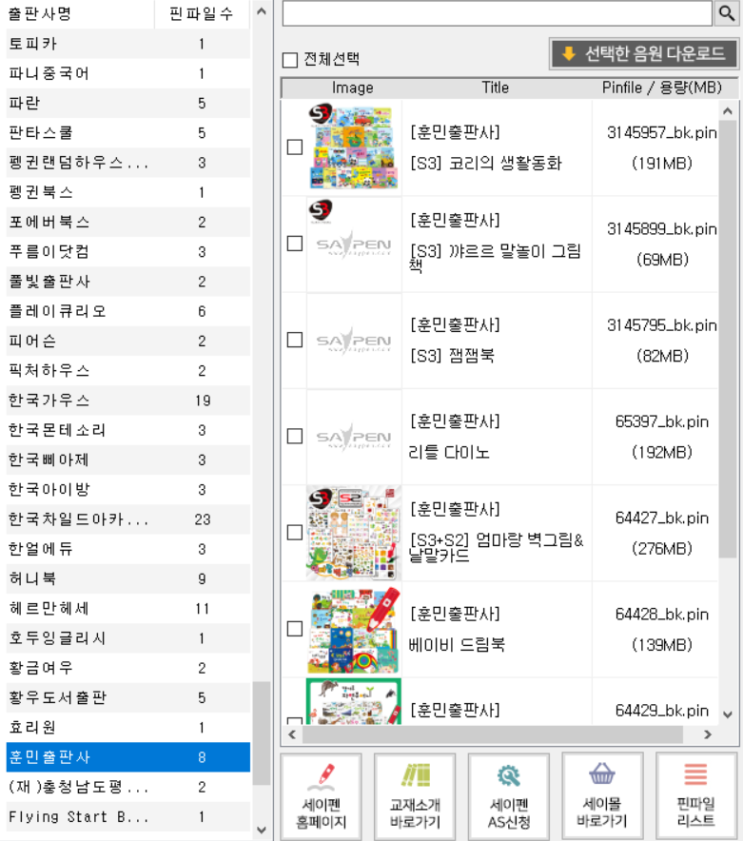Click book list horizontal scroll right arrow
Image resolution: width=743 pixels, height=841 pixels.
tap(708, 734)
